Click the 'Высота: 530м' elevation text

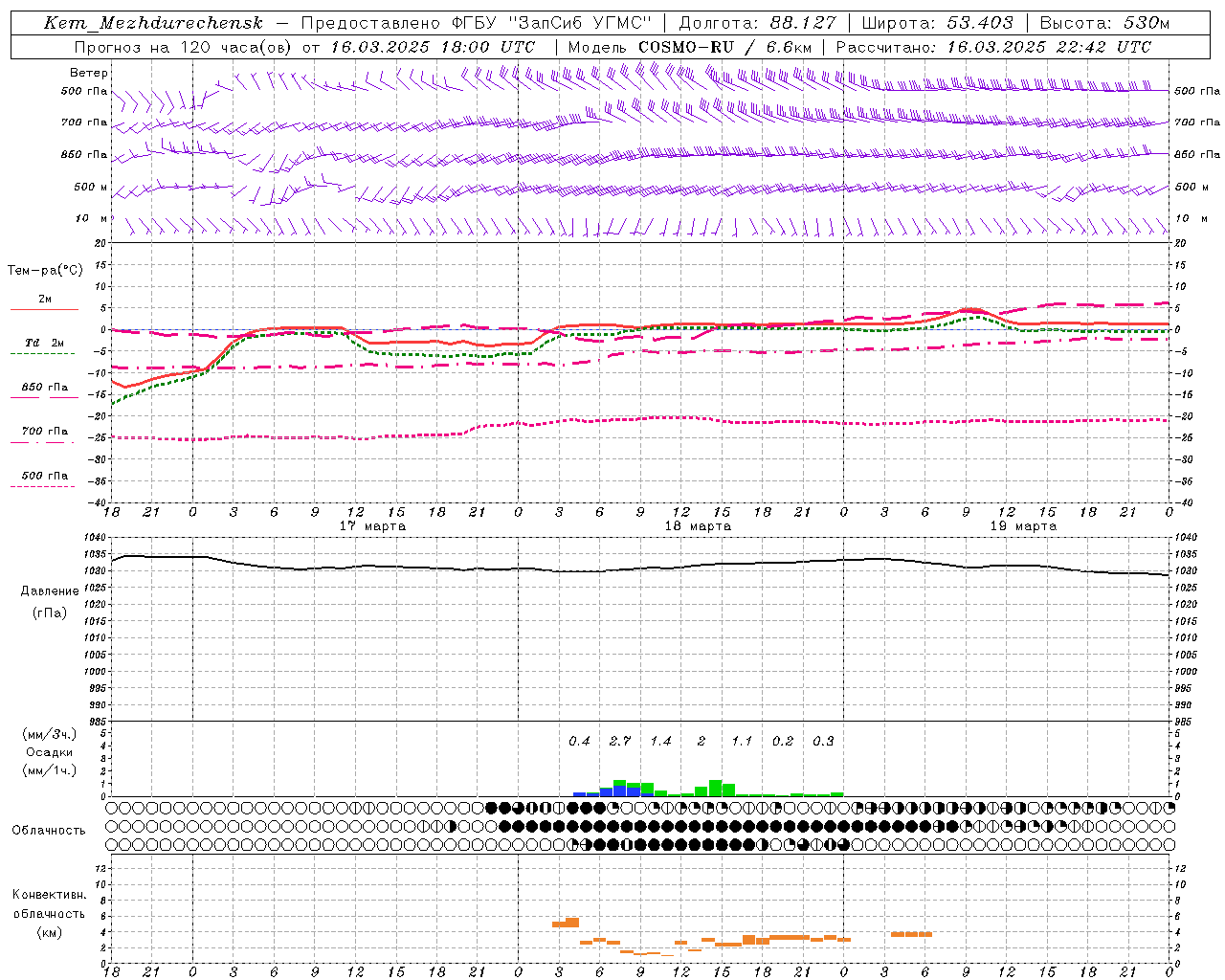click(1105, 23)
